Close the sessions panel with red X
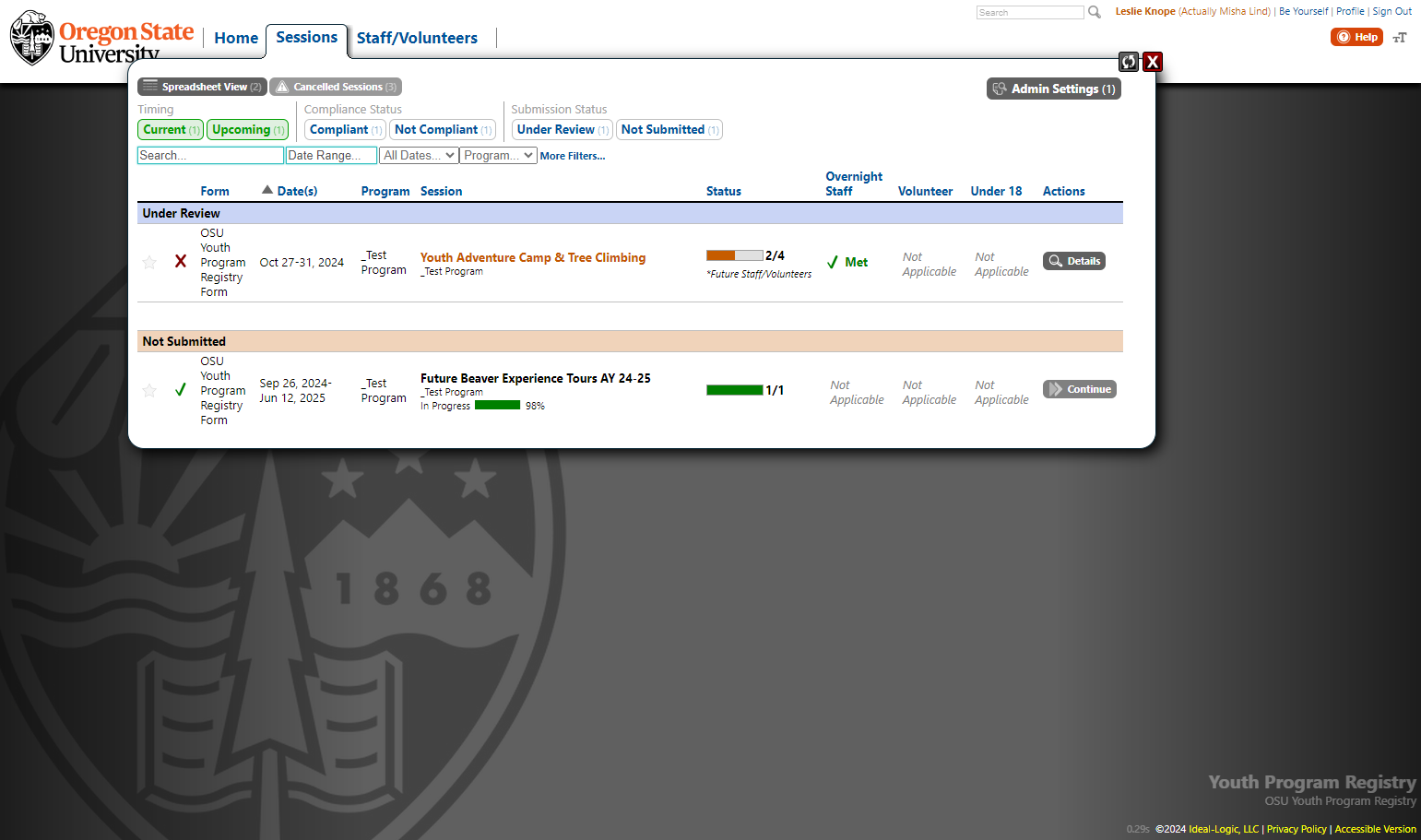 1153,62
